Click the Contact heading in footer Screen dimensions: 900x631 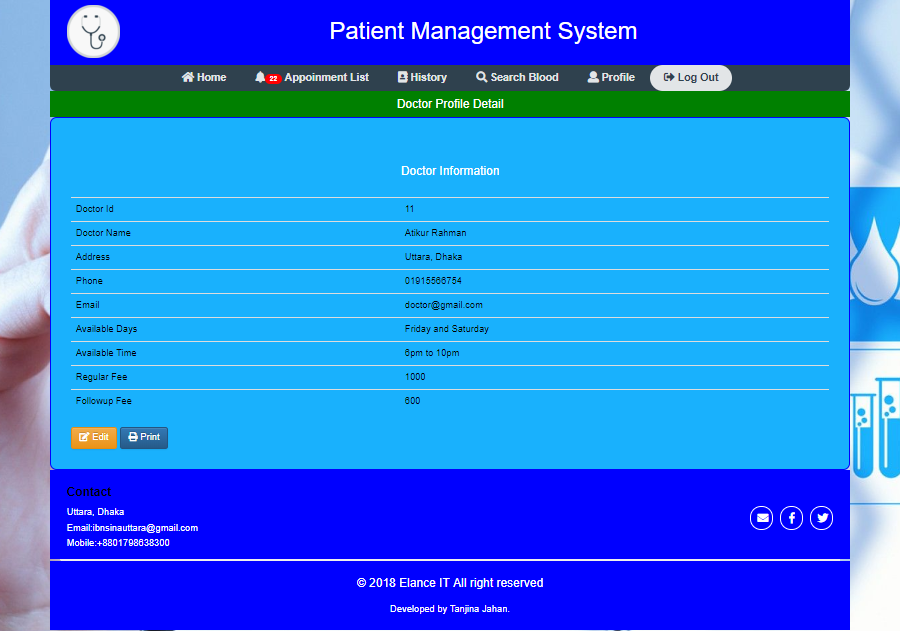click(x=89, y=492)
